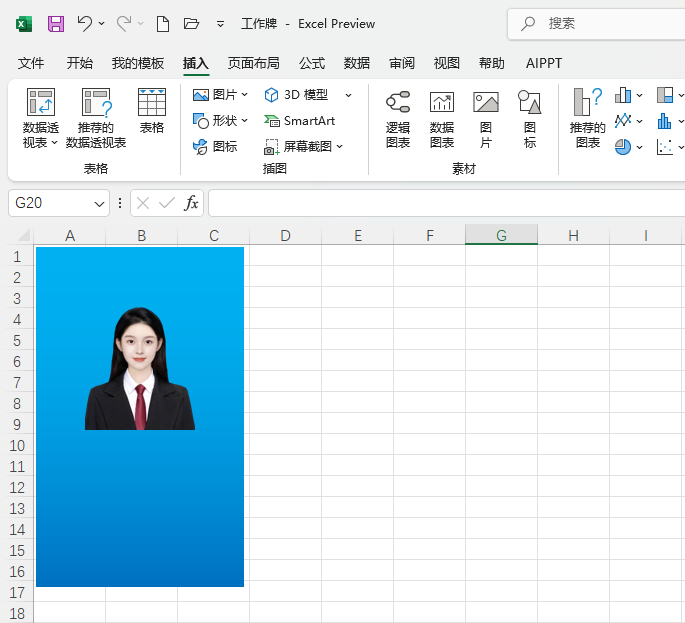Click the Open folder icon
685x623 pixels.
pyautogui.click(x=191, y=24)
